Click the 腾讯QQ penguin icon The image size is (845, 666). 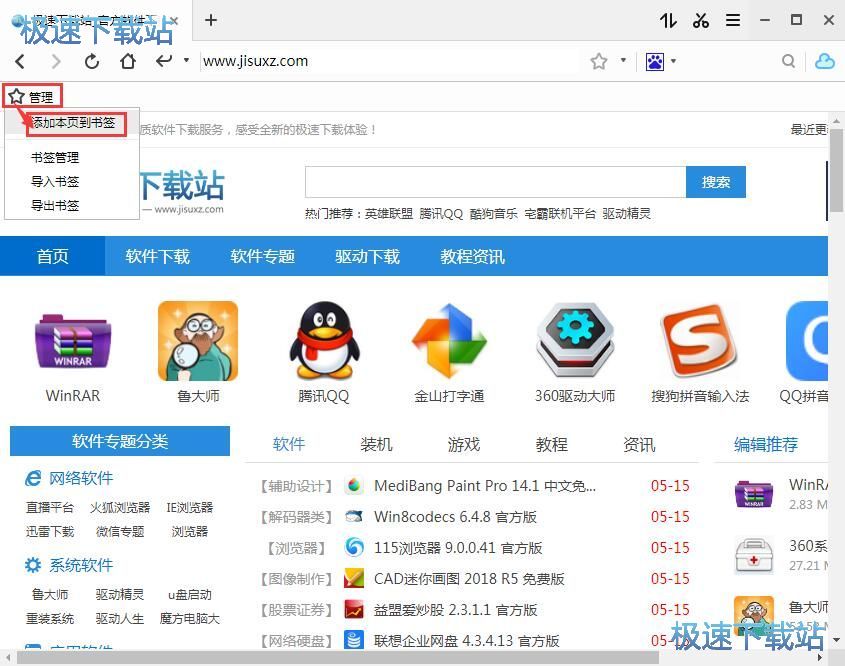point(324,339)
